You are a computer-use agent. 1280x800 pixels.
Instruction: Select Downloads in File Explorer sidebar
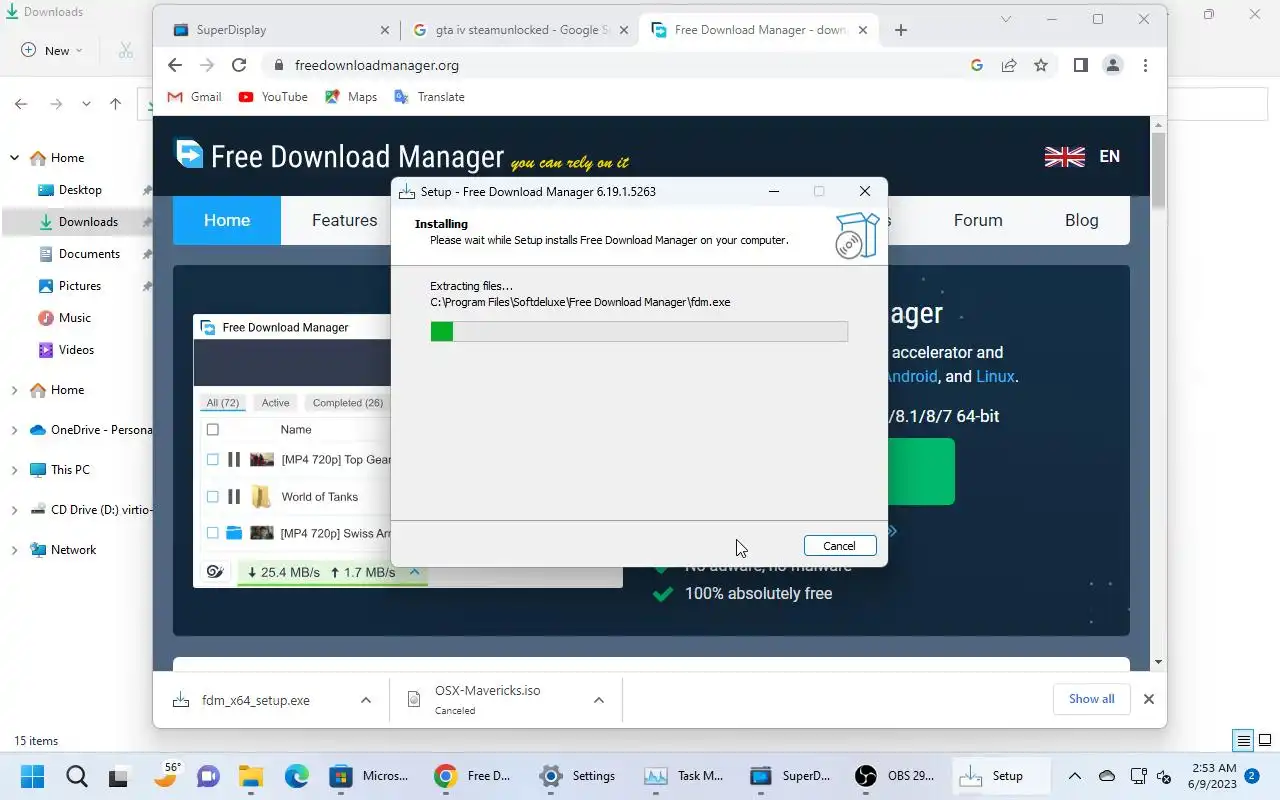pos(88,222)
